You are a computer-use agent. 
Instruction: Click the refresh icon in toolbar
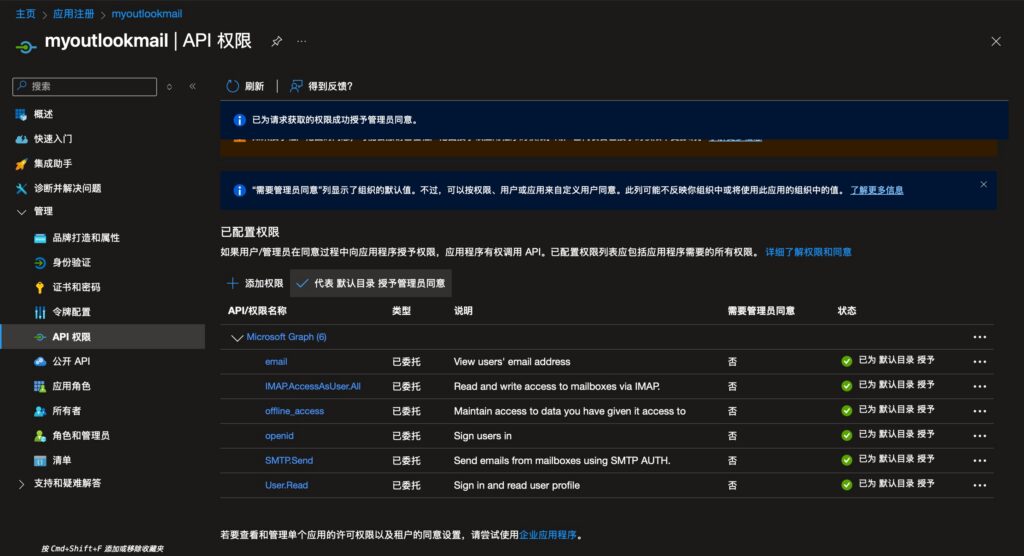(233, 86)
